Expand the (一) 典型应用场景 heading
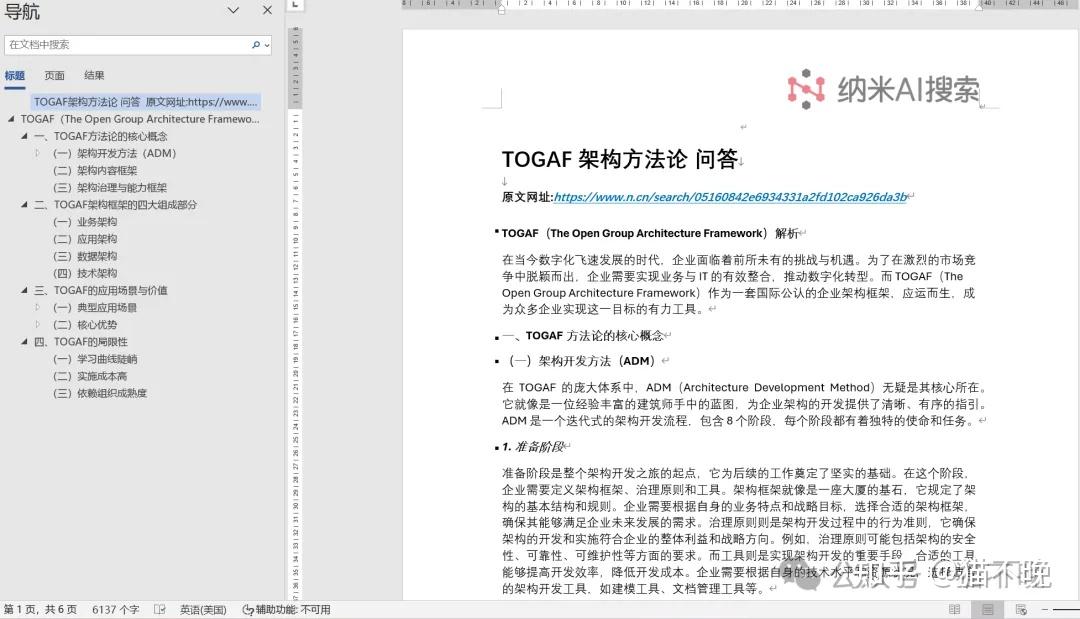Viewport: 1080px width, 619px height. pos(38,308)
